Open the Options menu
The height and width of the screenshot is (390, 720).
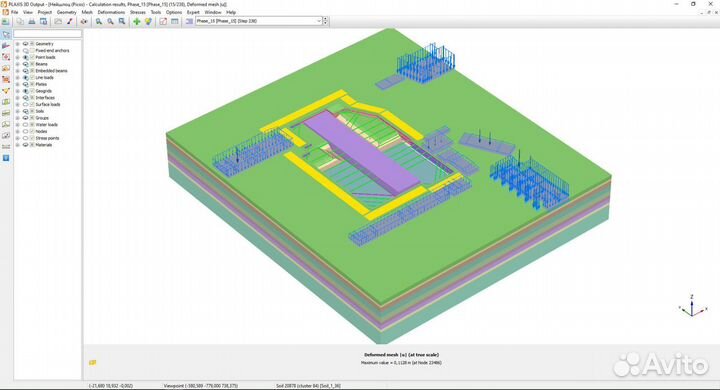[x=174, y=12]
